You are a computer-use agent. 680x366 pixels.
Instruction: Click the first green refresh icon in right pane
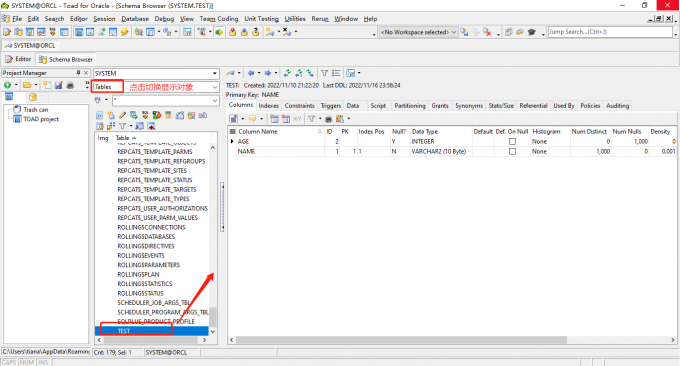[287, 73]
